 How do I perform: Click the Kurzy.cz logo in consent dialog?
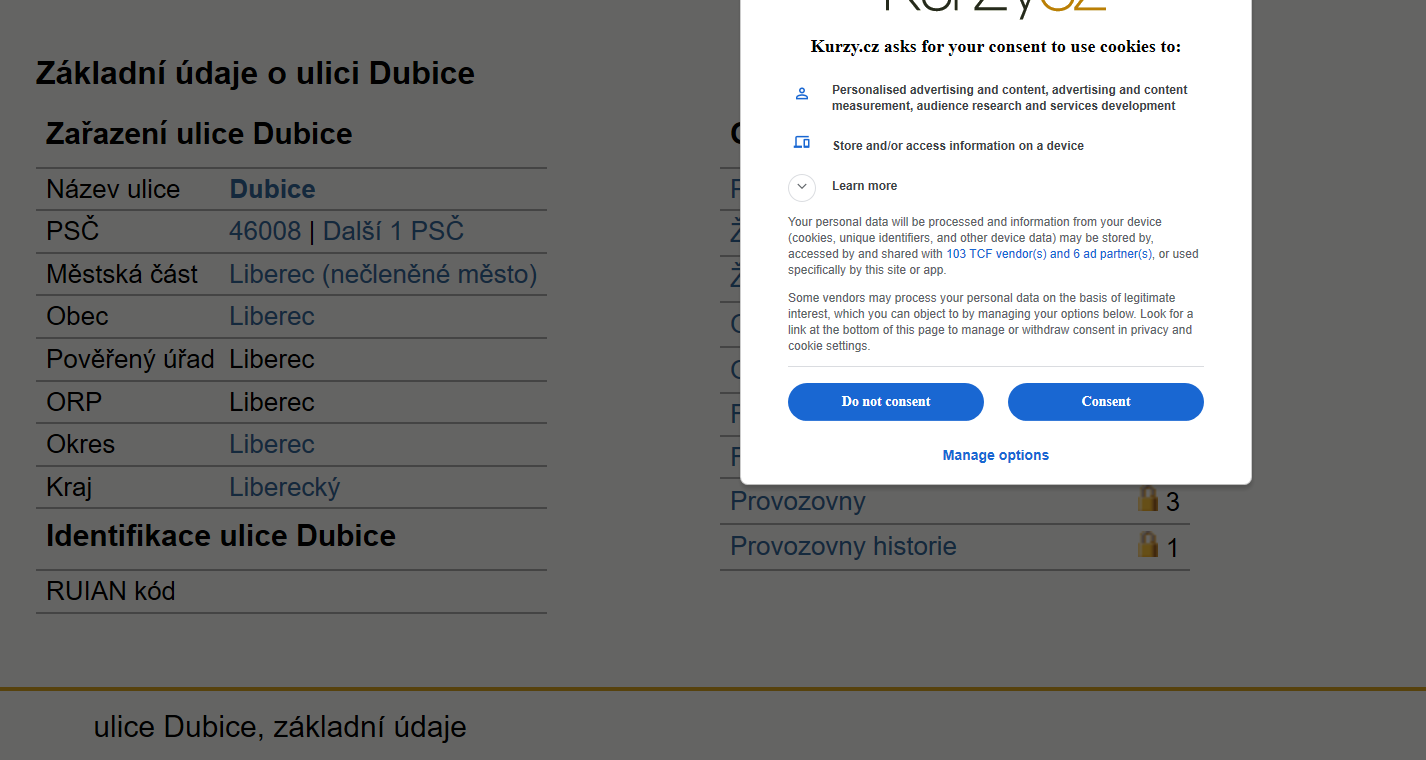coord(995,5)
